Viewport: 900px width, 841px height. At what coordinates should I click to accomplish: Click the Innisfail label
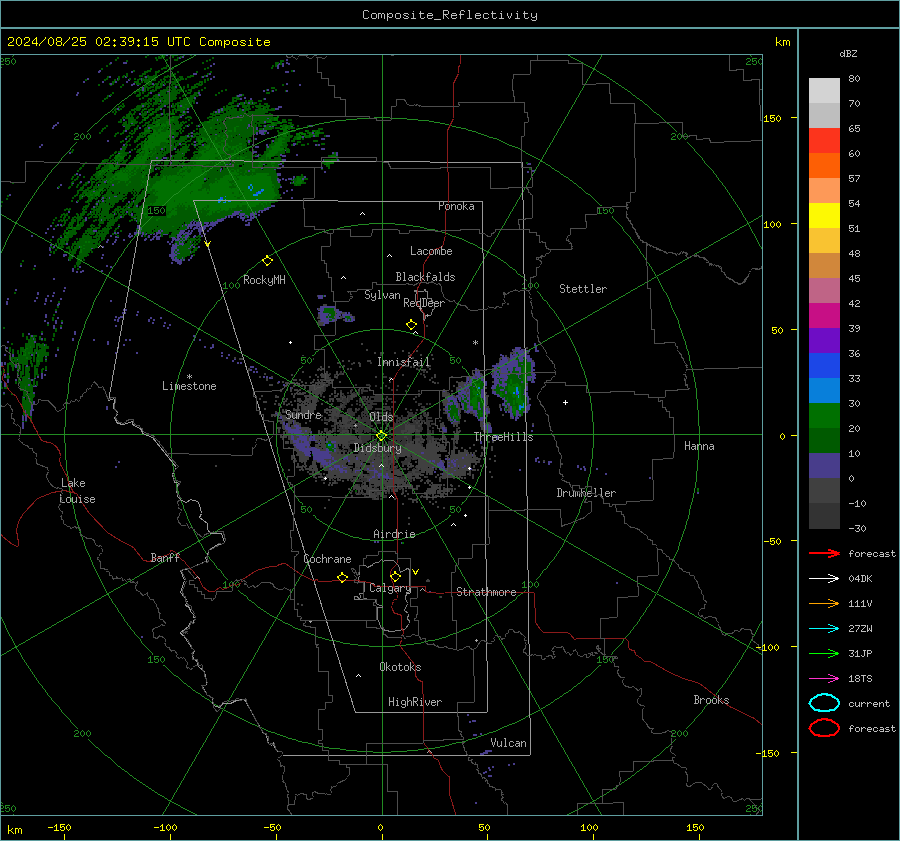click(404, 362)
